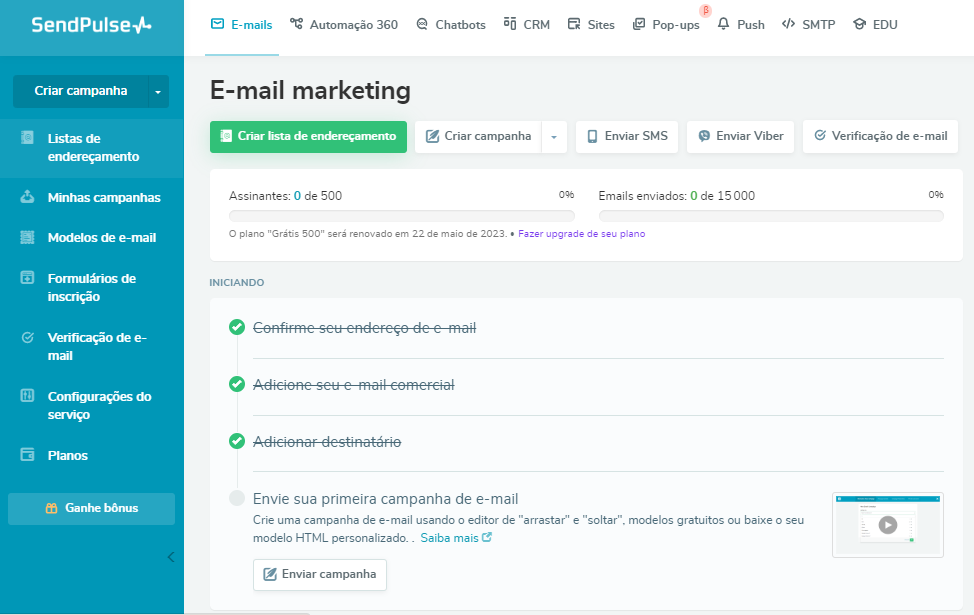Open Modelos de e-mail sidebar icon
The height and width of the screenshot is (615, 974).
point(28,237)
